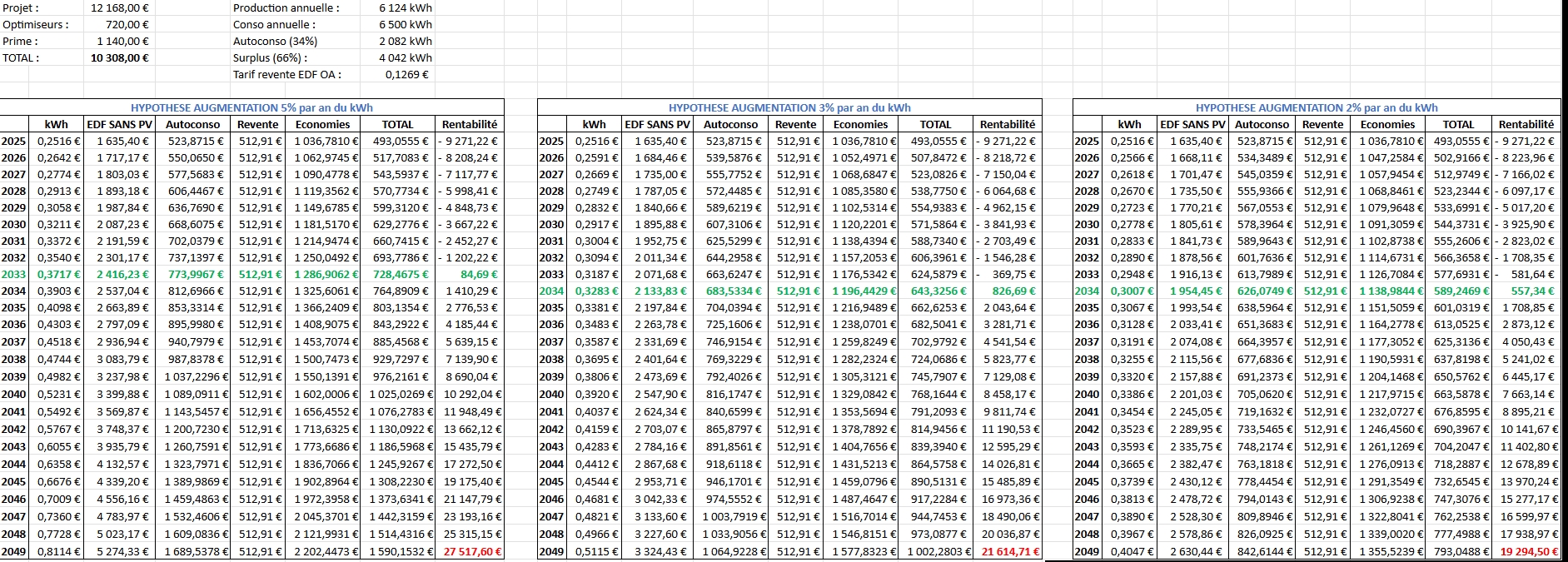This screenshot has height=562, width=1568.
Task: Click the Economies value 1 355,5239 €
Action: coord(1392,551)
